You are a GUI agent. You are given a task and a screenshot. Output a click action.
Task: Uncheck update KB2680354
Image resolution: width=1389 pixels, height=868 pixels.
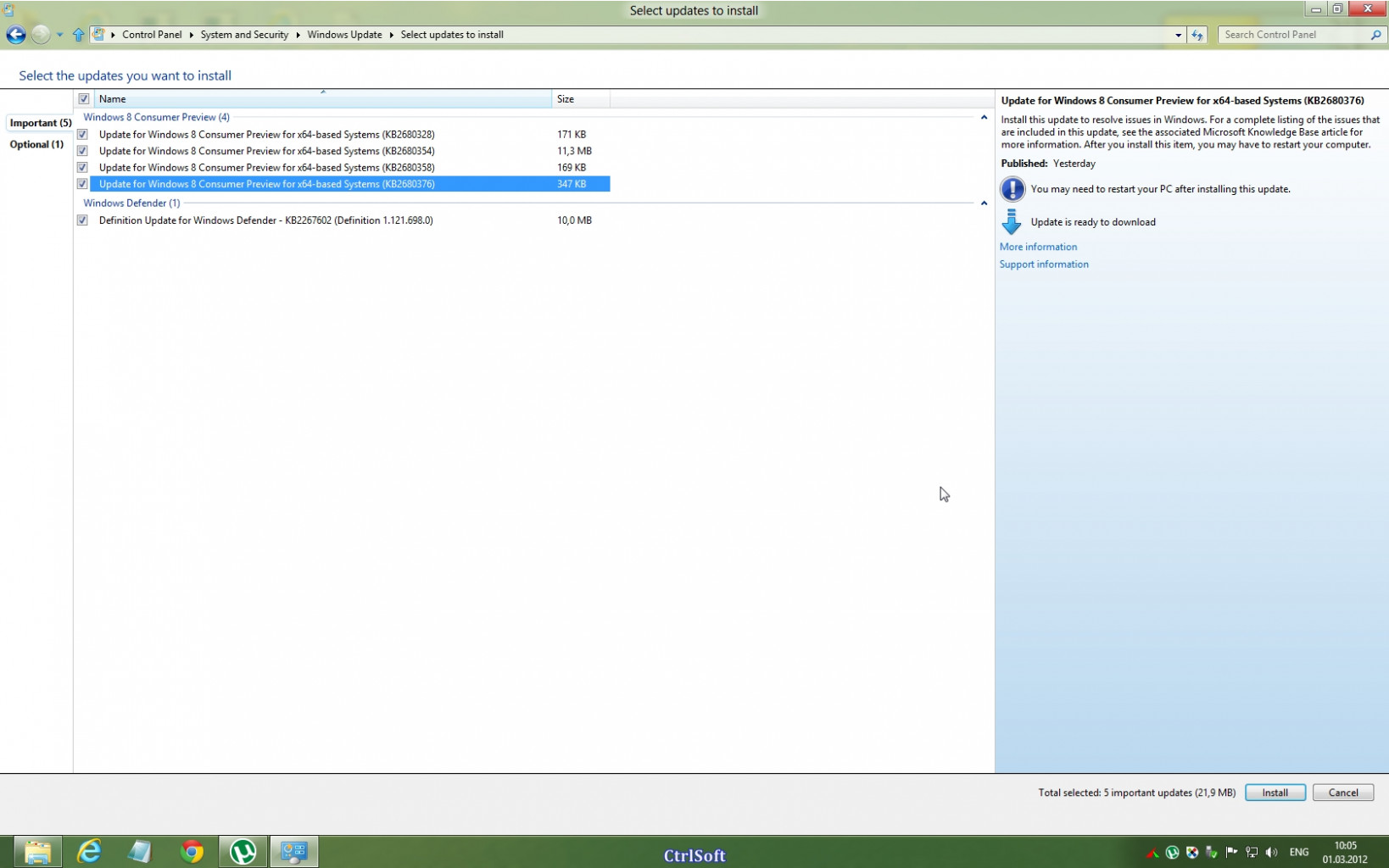click(82, 151)
